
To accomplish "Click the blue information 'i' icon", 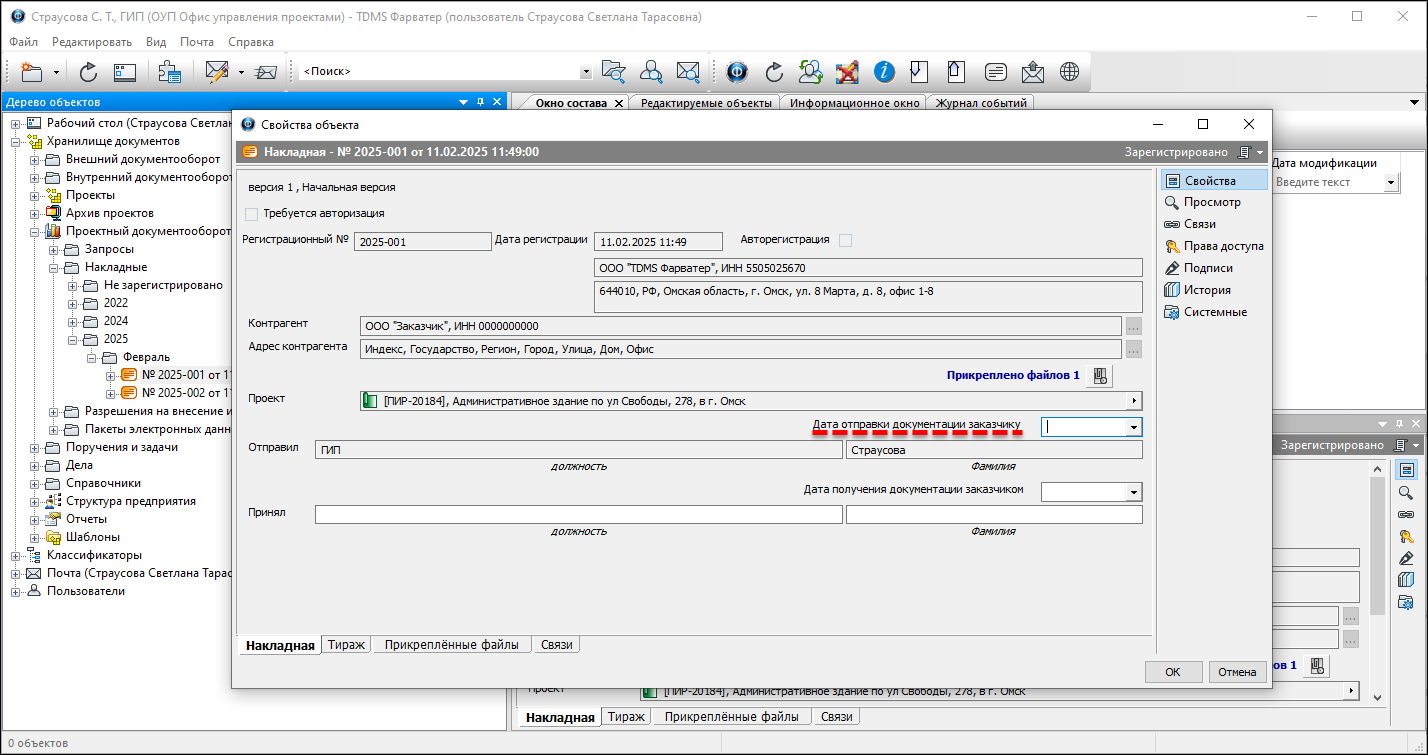I will coord(884,72).
